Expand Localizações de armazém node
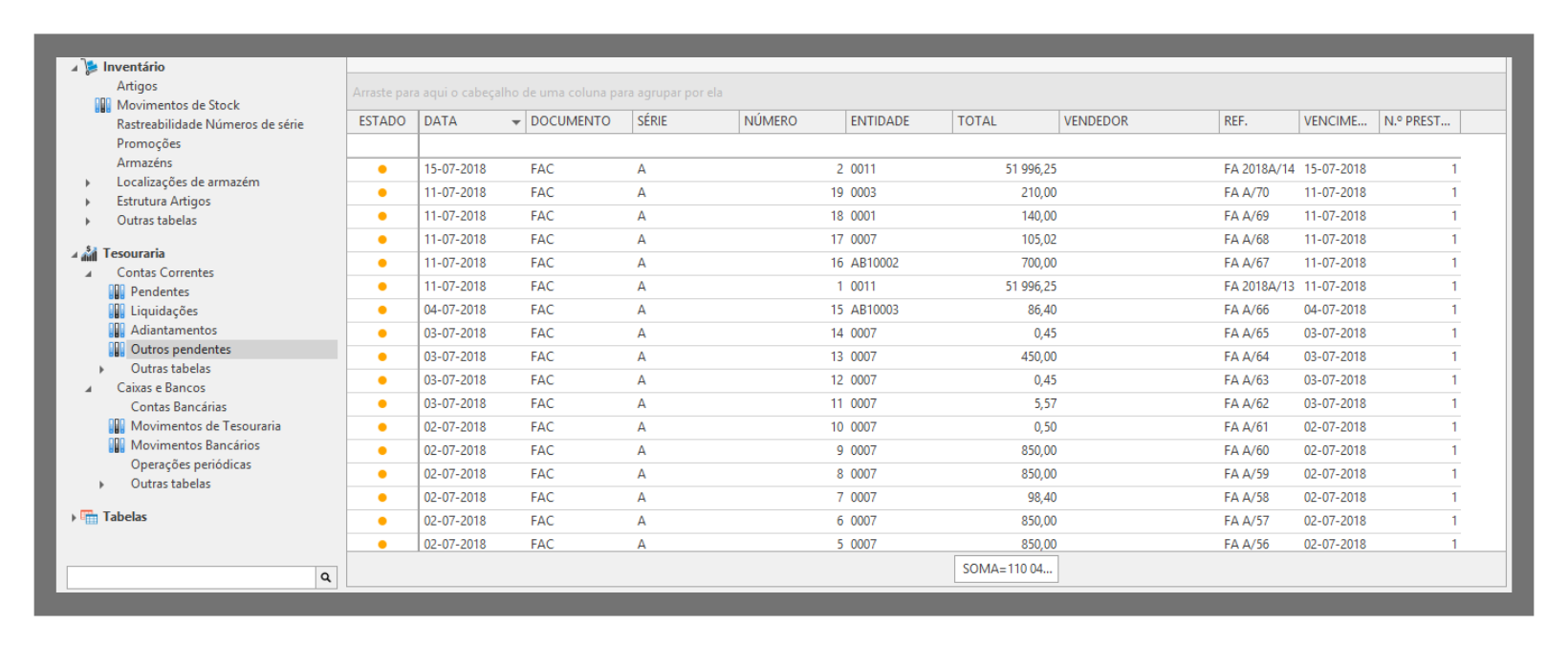The width and height of the screenshot is (1568, 646). click(88, 183)
